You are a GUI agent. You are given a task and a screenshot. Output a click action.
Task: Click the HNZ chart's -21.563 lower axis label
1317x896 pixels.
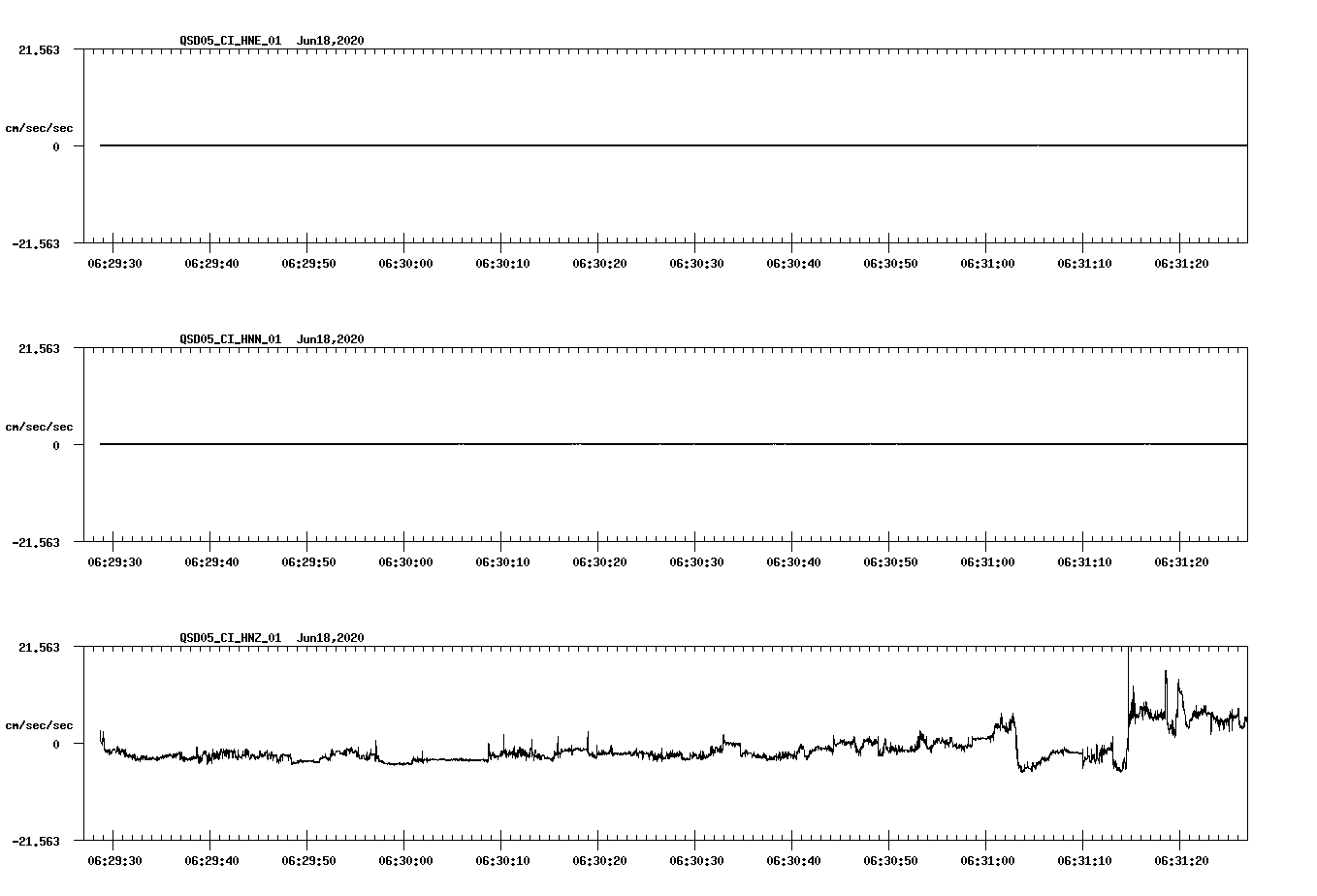pos(36,842)
